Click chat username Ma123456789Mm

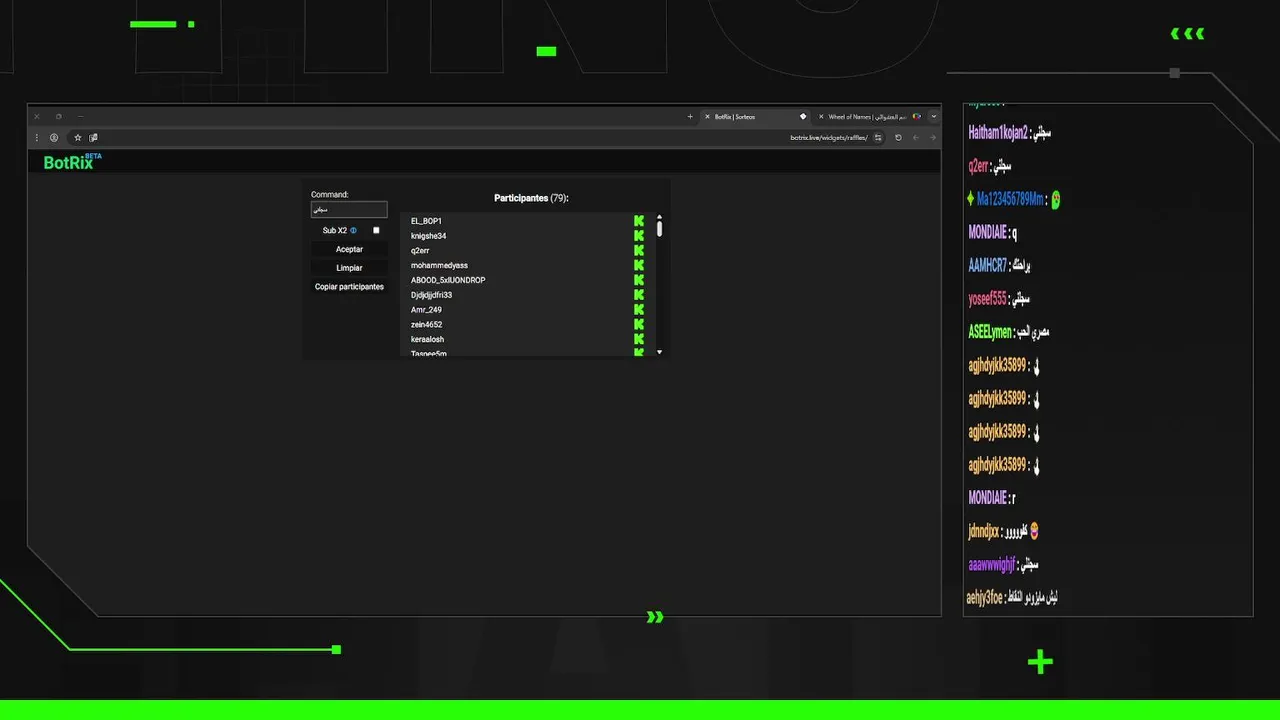coord(1009,199)
